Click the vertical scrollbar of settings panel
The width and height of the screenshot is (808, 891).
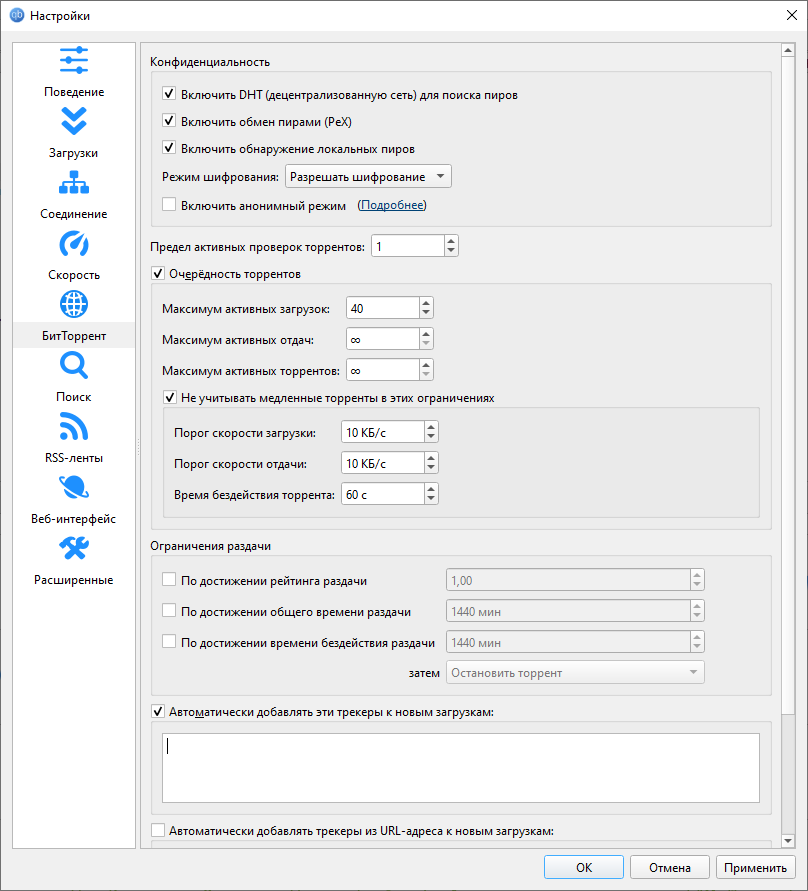787,400
